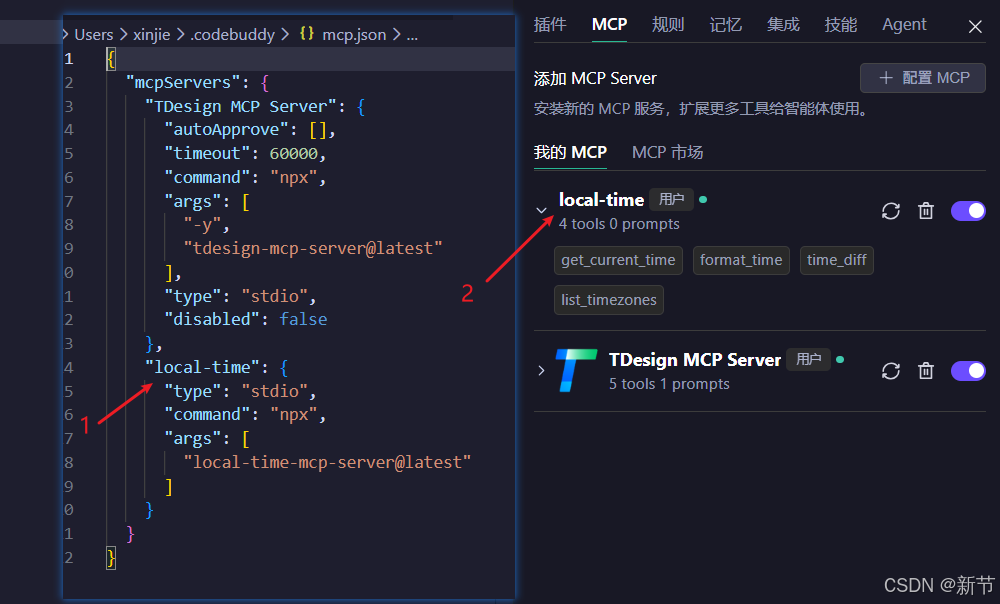Click the format_time tool chip
The image size is (1000, 604).
[x=741, y=260]
